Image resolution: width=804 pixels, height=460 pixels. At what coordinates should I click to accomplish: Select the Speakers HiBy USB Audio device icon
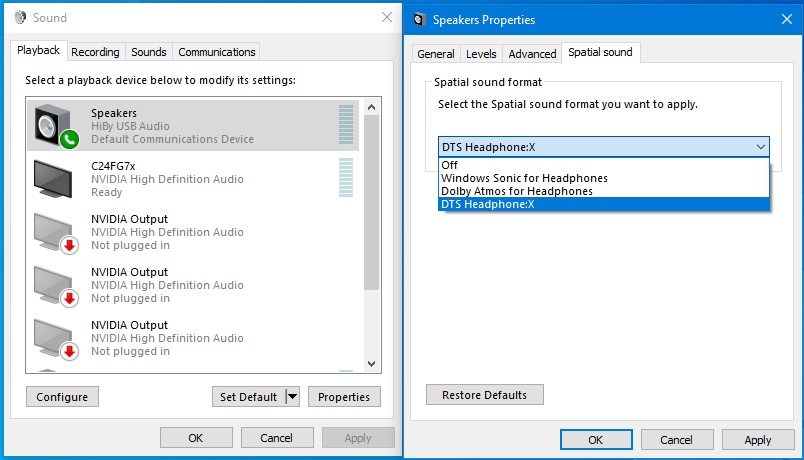[x=56, y=126]
